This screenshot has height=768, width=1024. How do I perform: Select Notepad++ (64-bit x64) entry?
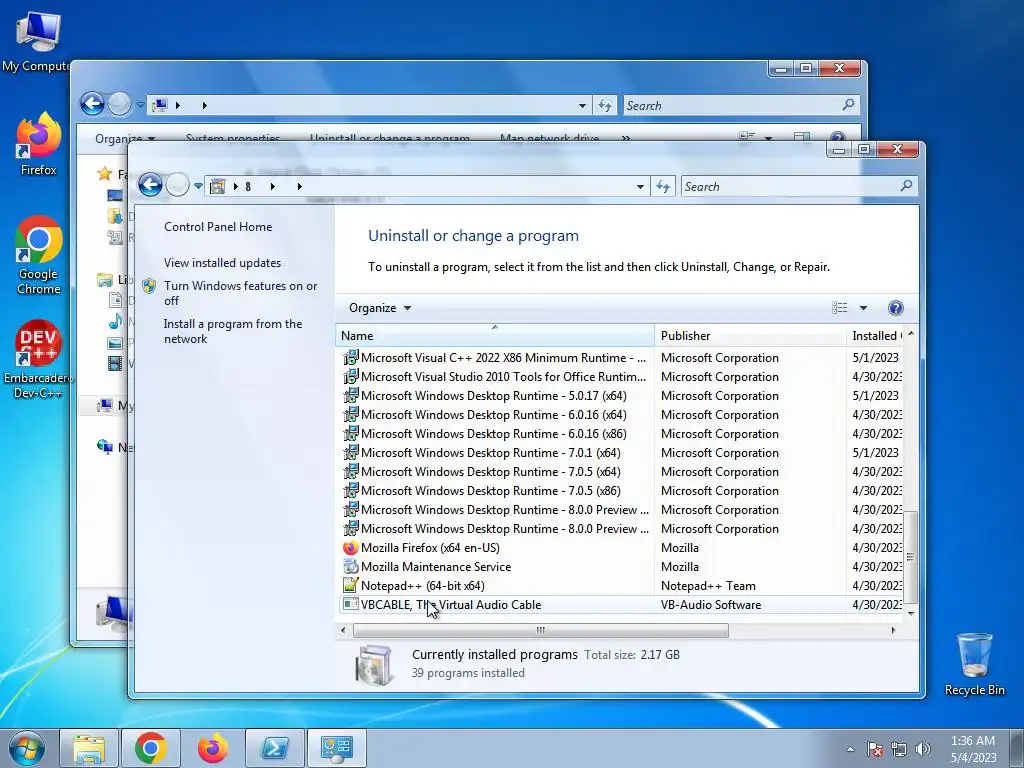coord(621,586)
